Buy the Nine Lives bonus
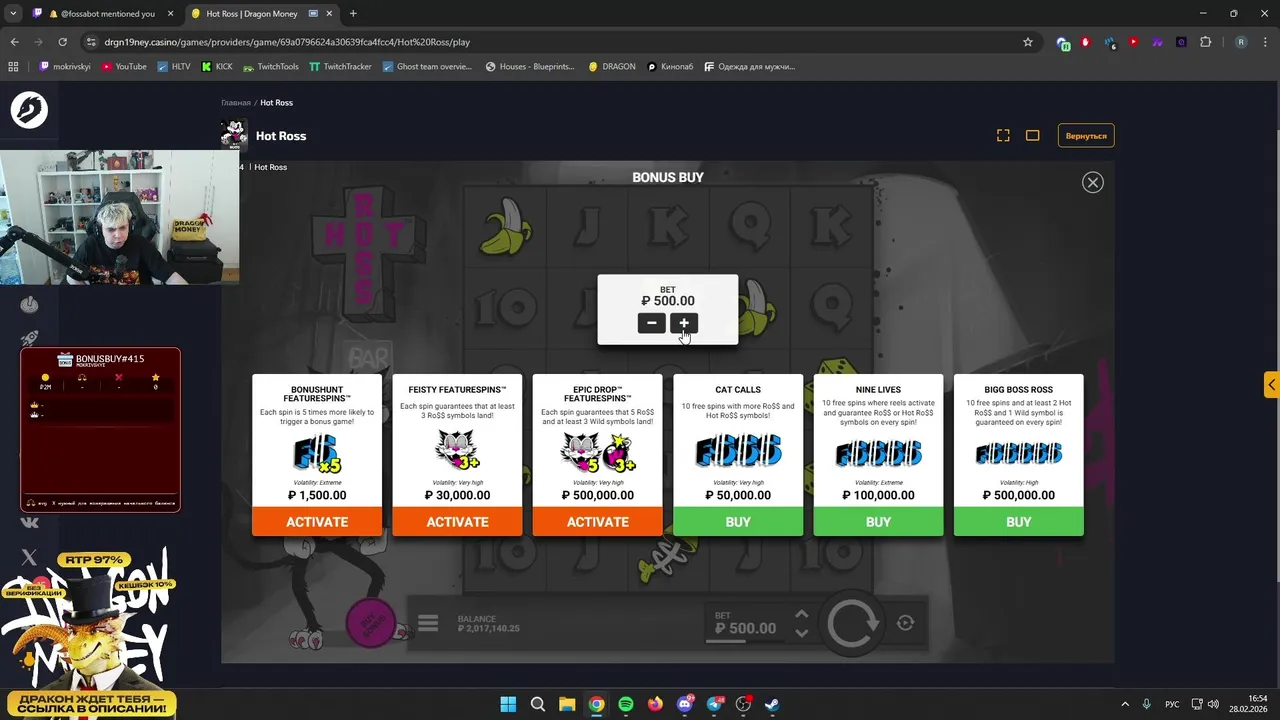1280x720 pixels. click(x=878, y=522)
